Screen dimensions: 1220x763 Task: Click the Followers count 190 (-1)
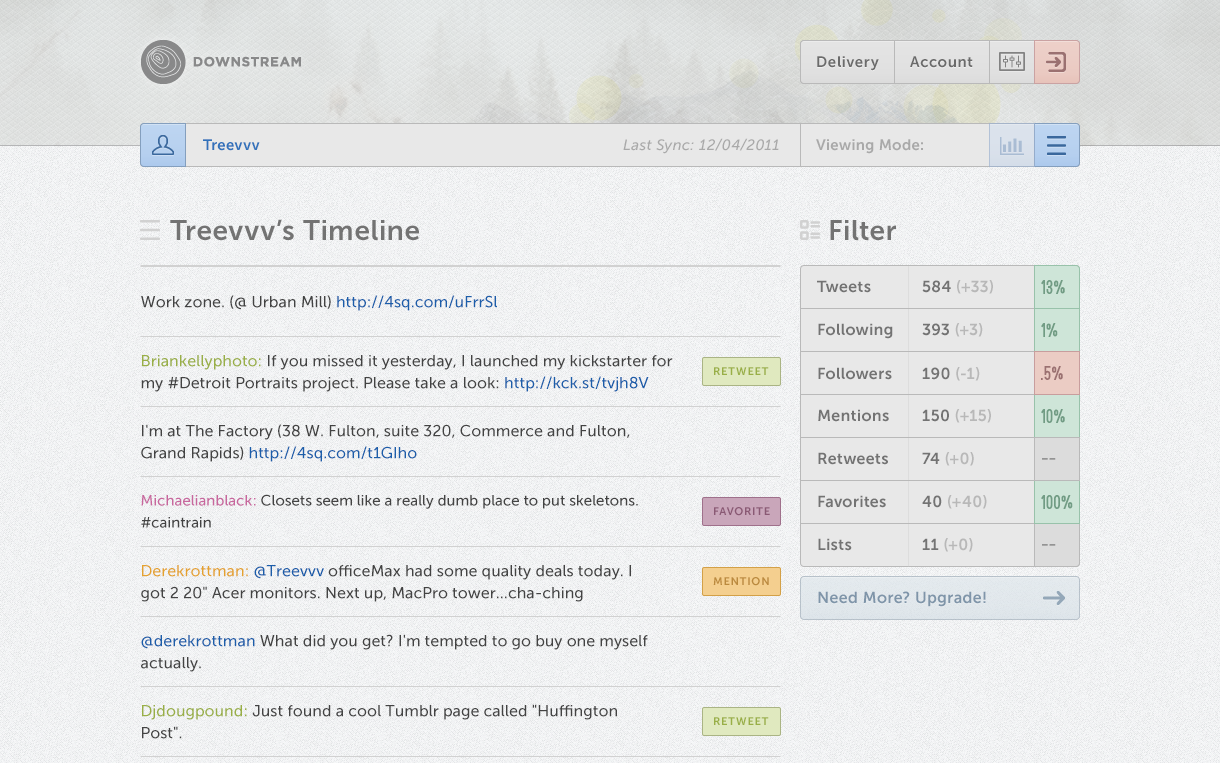point(951,373)
